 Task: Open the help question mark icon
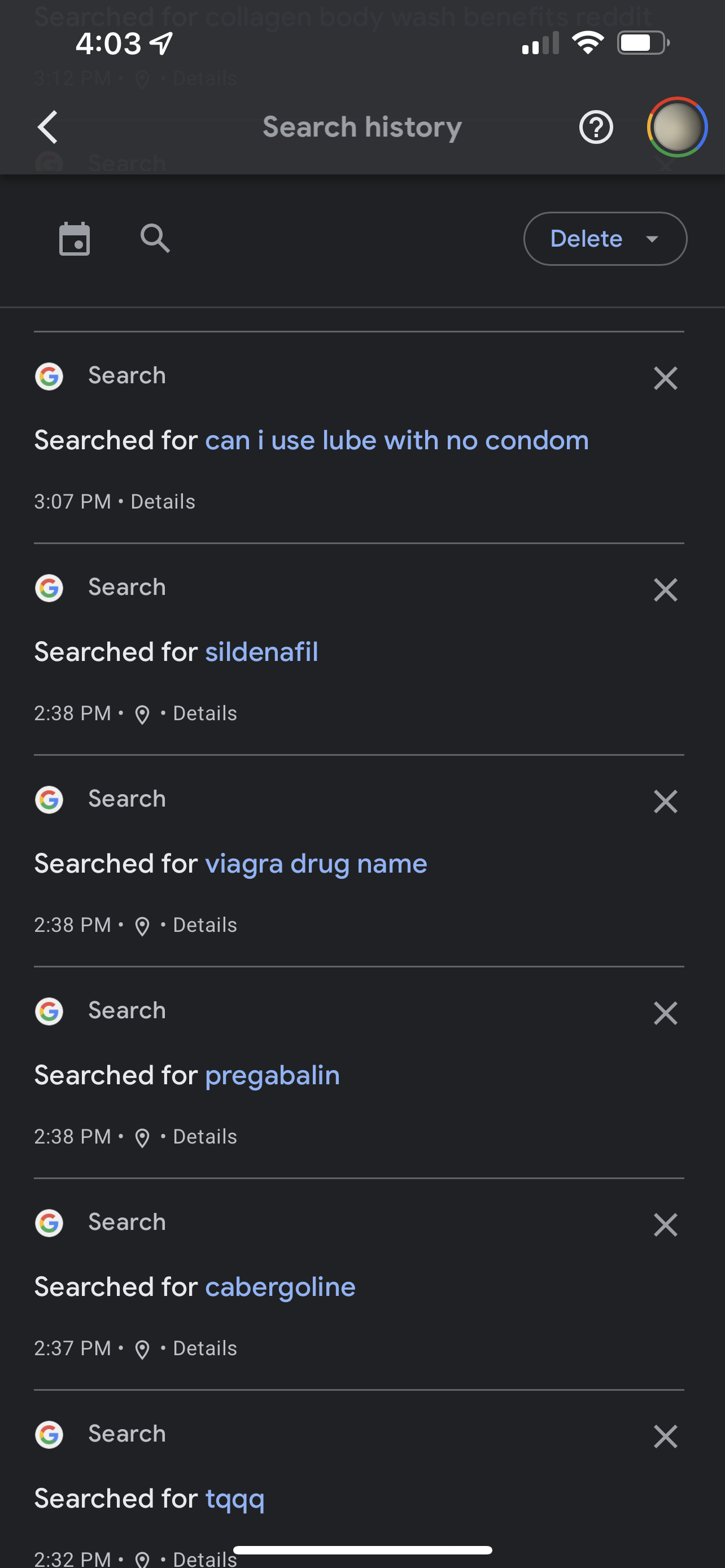pos(595,127)
